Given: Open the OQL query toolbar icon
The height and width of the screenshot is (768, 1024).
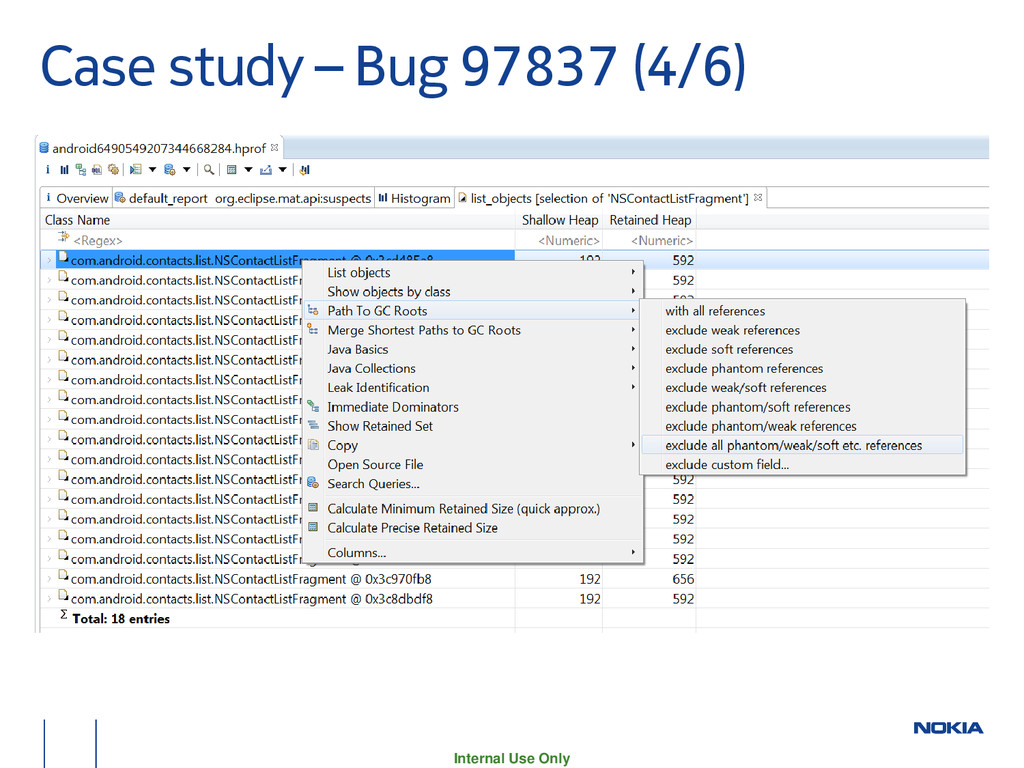Looking at the screenshot, I should coord(97,170).
